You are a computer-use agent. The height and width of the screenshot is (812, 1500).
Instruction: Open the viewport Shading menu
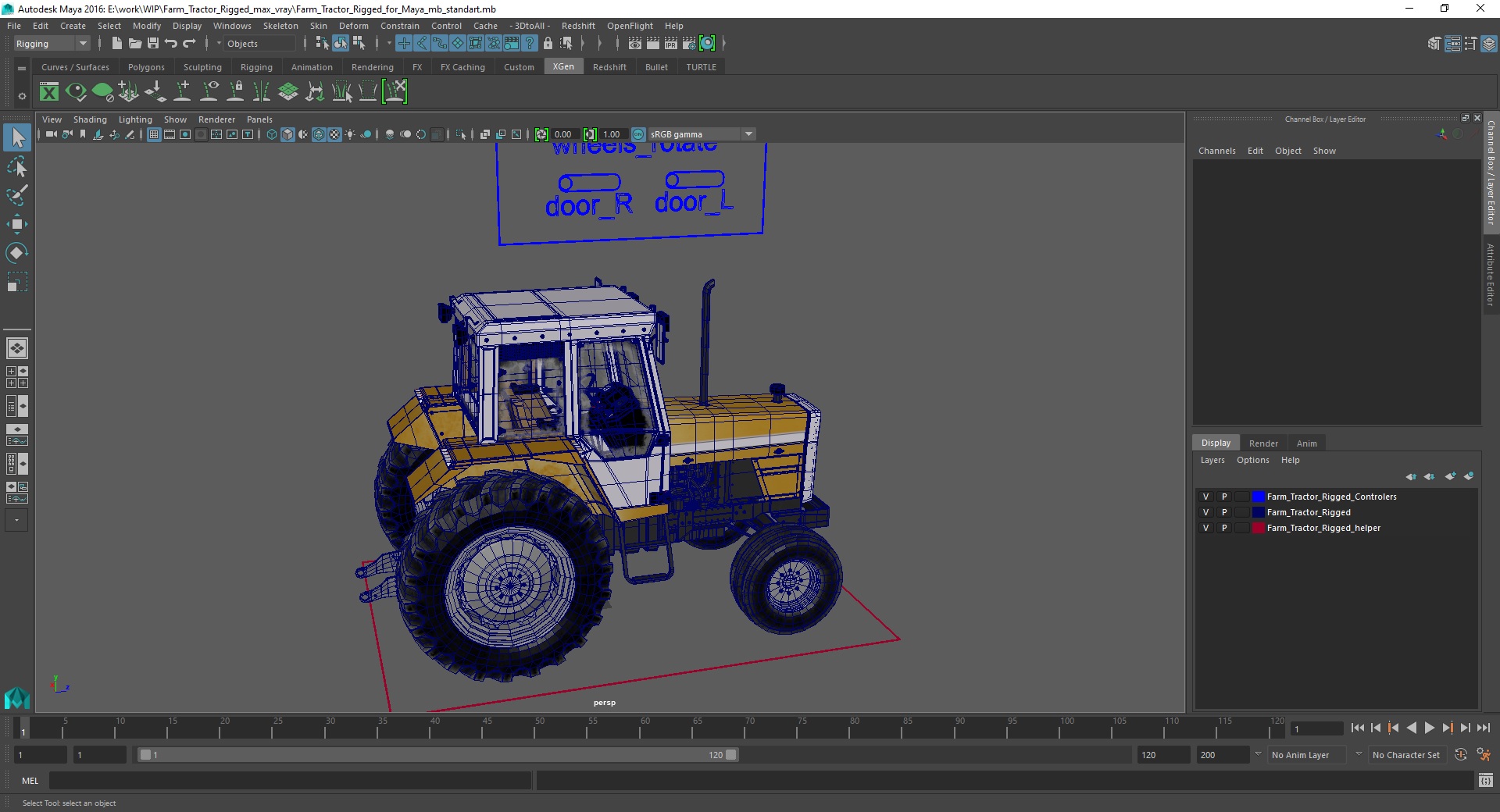(x=90, y=119)
